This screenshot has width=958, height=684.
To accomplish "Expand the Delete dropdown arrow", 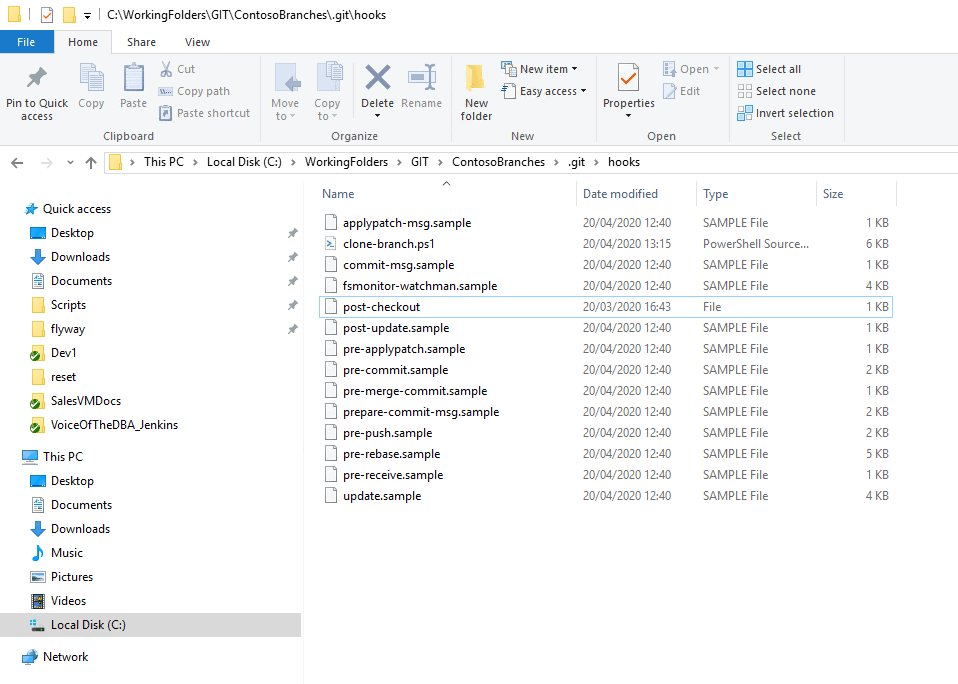I will [378, 115].
